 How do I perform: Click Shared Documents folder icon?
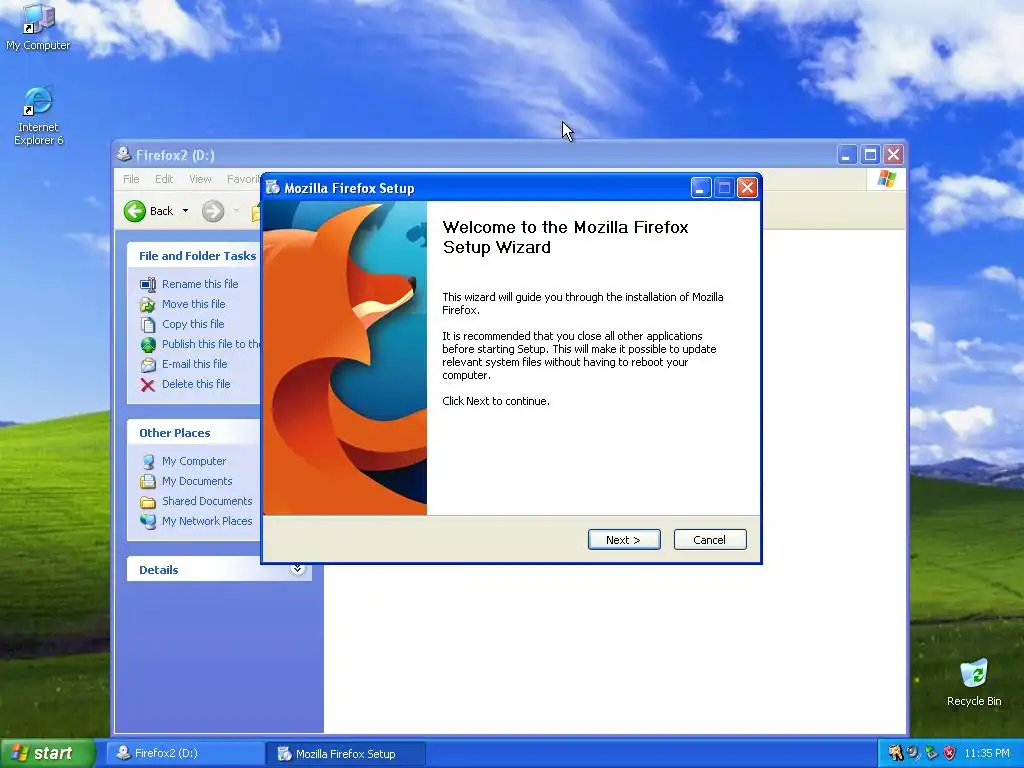pos(148,502)
